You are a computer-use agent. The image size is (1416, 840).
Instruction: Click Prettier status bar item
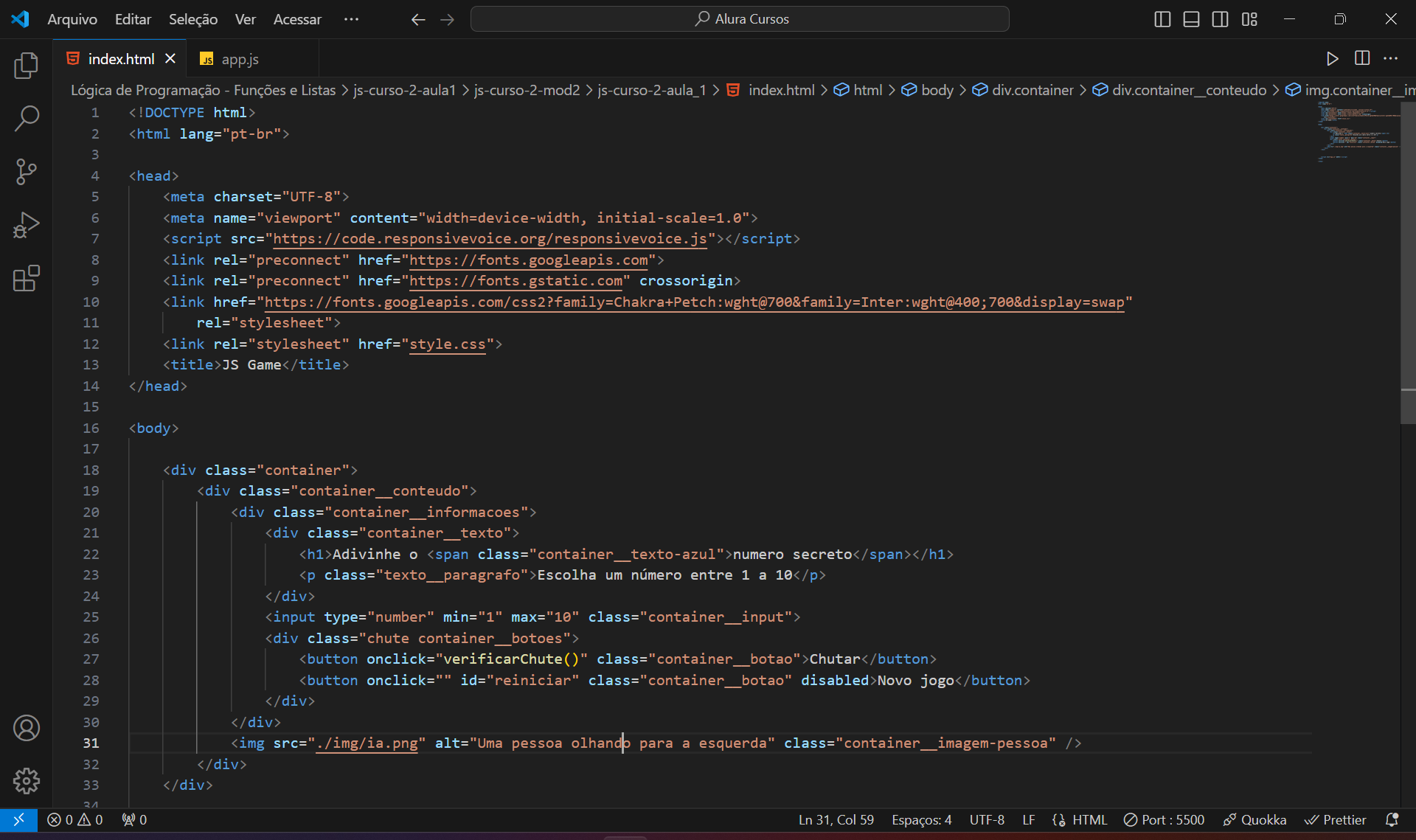[1336, 819]
